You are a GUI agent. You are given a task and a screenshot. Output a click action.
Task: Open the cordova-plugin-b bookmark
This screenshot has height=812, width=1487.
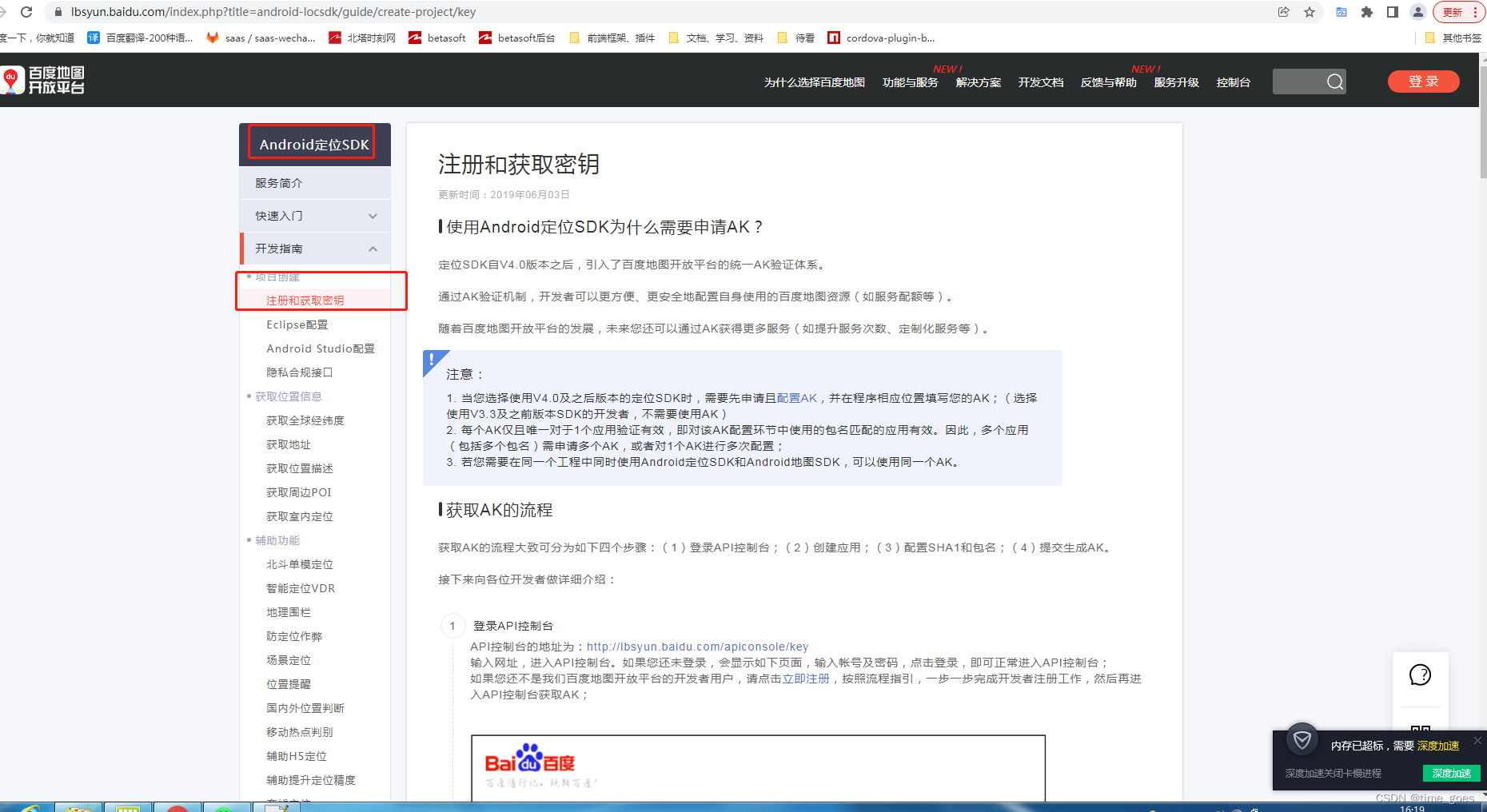tap(882, 38)
